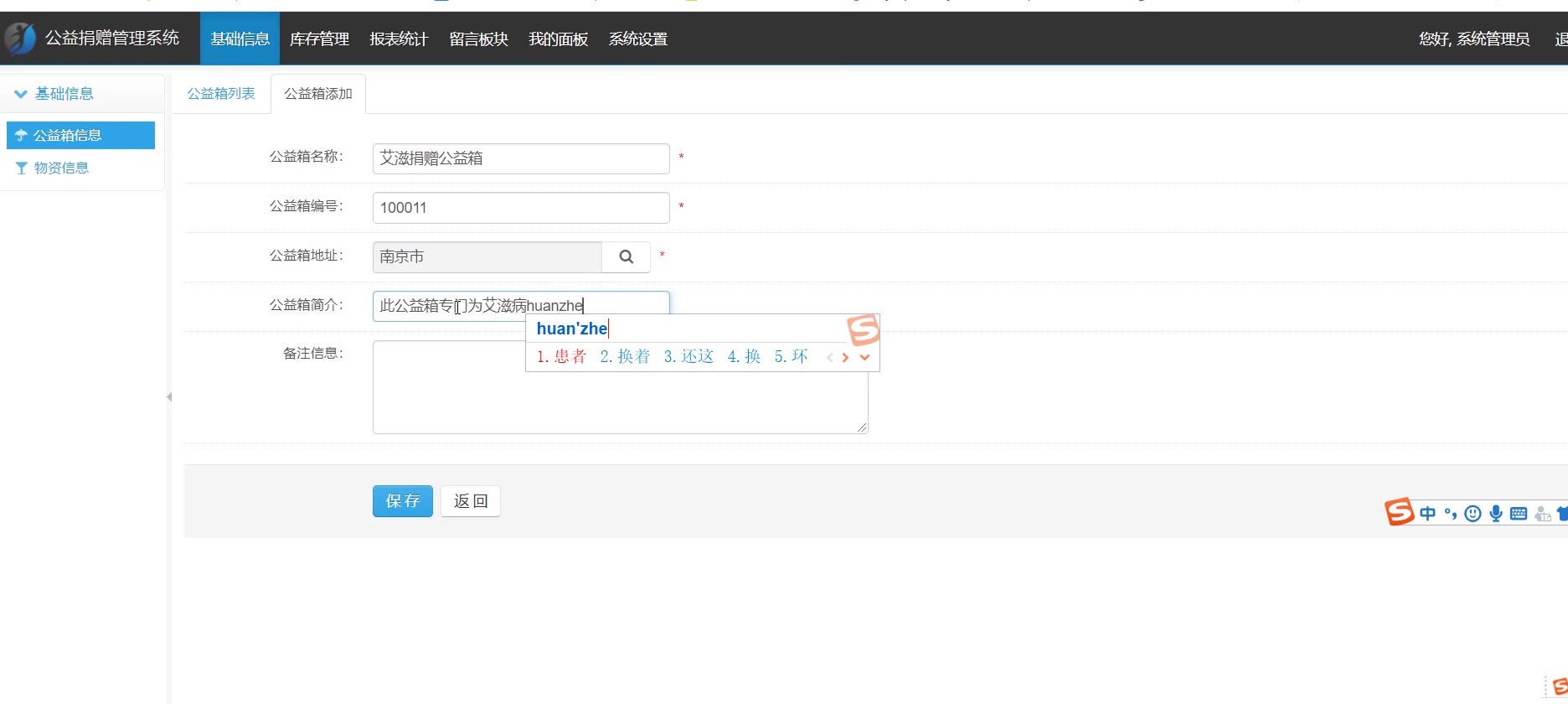Switch to the 公益箱列表 tab
Screen dimensions: 1568x704
(x=221, y=94)
